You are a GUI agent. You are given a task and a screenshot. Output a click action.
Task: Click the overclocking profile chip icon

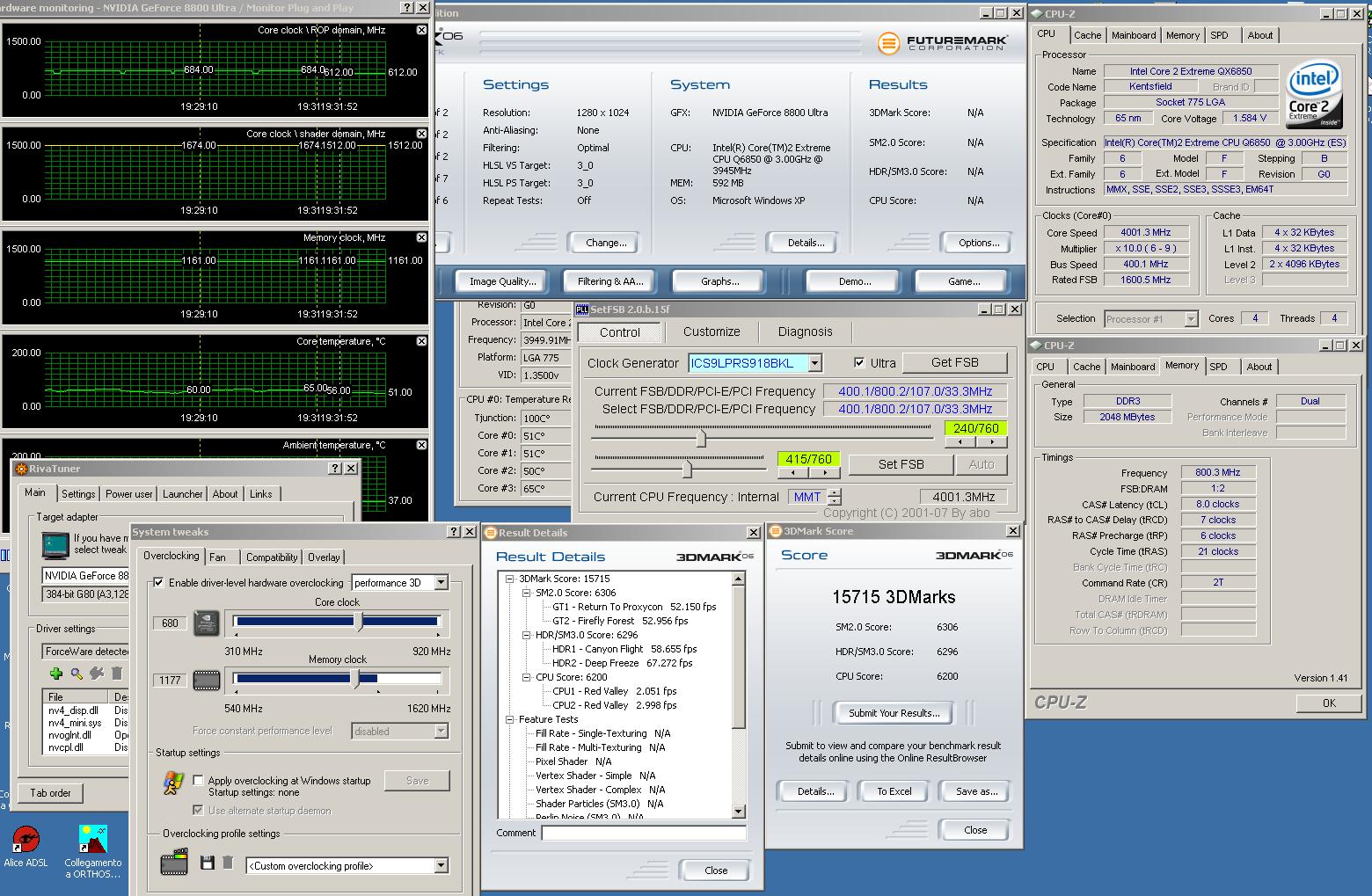[x=174, y=862]
